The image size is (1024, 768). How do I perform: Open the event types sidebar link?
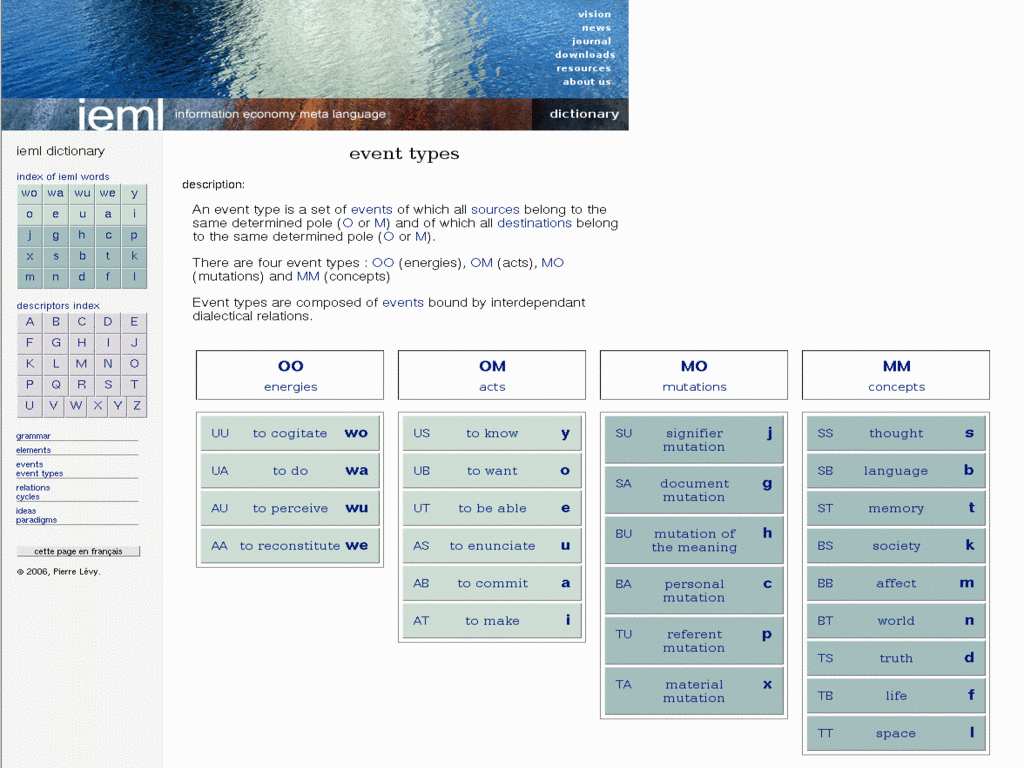click(x=39, y=473)
